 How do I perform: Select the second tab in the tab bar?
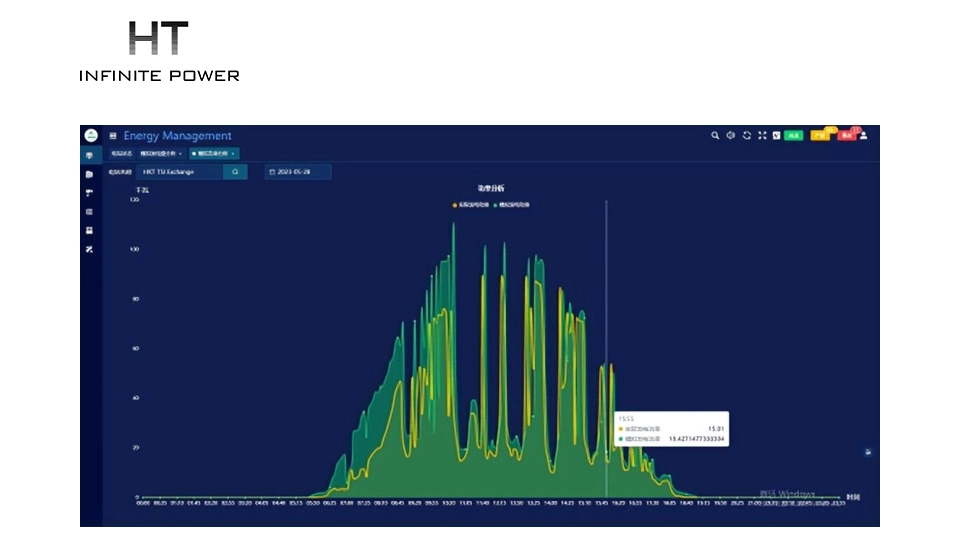point(160,154)
